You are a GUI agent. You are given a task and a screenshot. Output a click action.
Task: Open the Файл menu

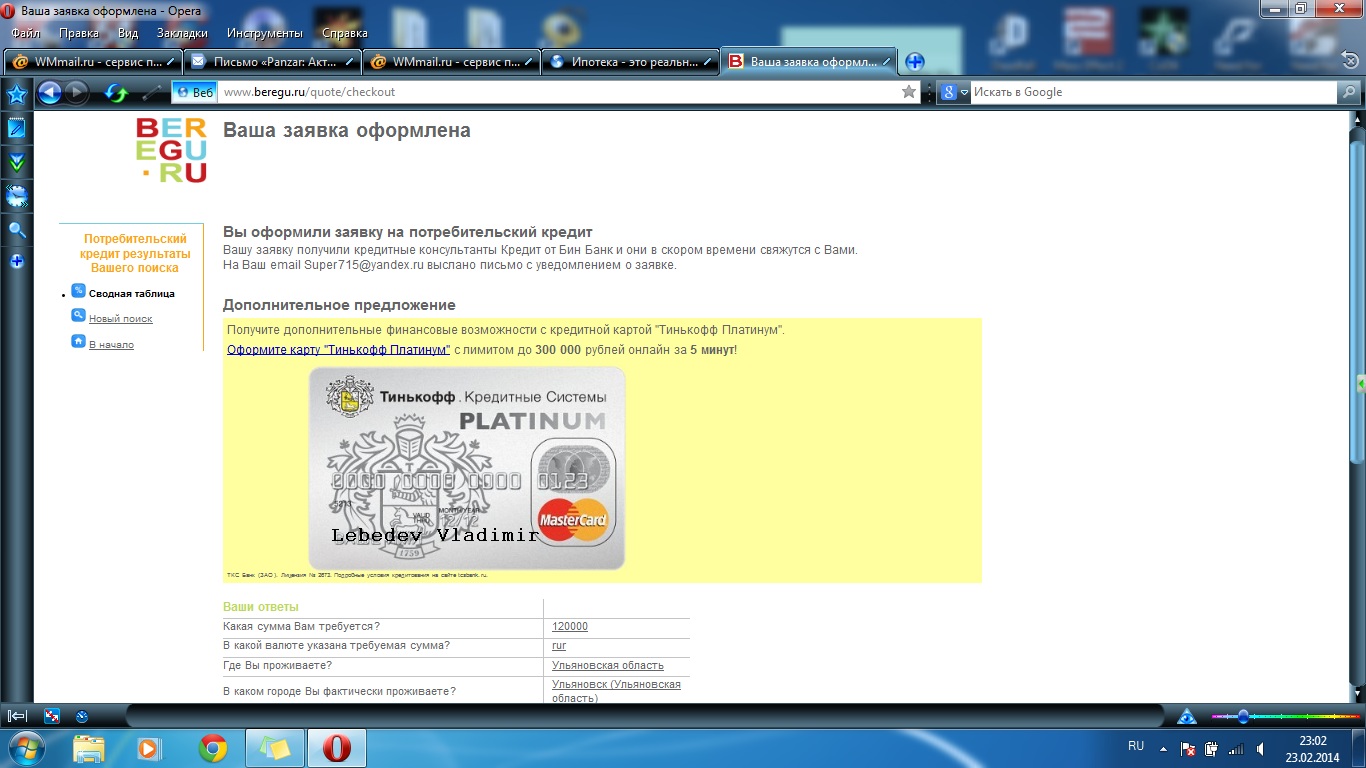(25, 33)
